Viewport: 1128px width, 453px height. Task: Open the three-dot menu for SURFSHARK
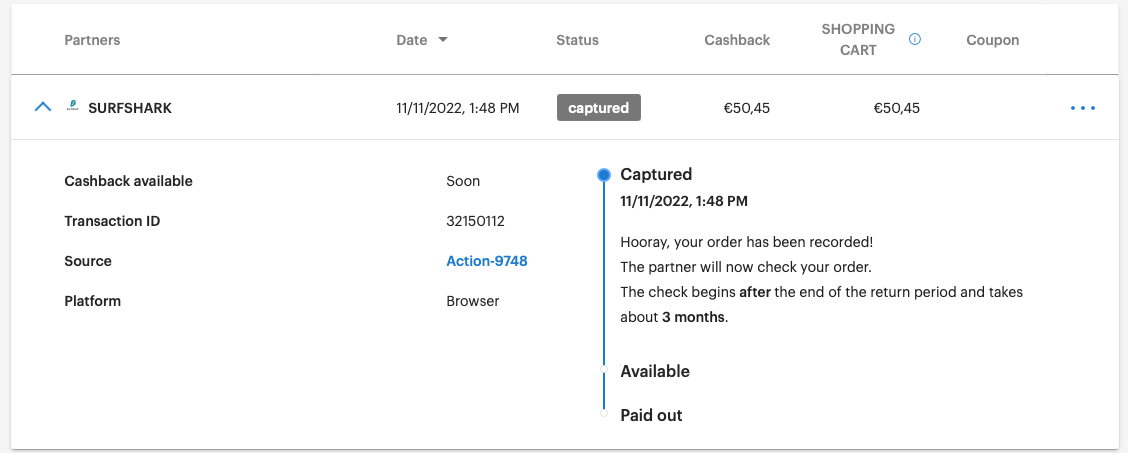[x=1083, y=109]
